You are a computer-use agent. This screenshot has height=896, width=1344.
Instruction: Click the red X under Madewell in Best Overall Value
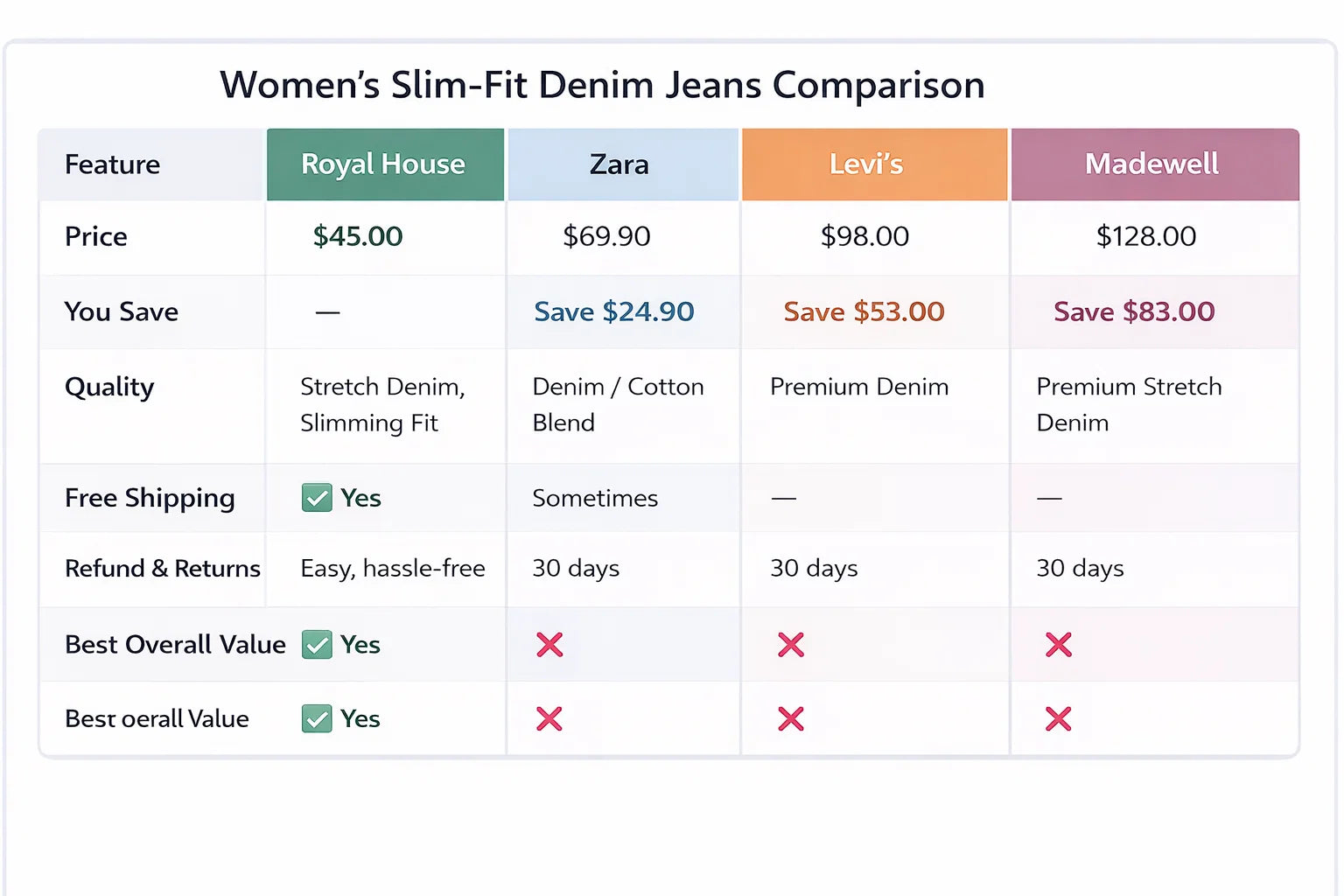[x=1059, y=645]
